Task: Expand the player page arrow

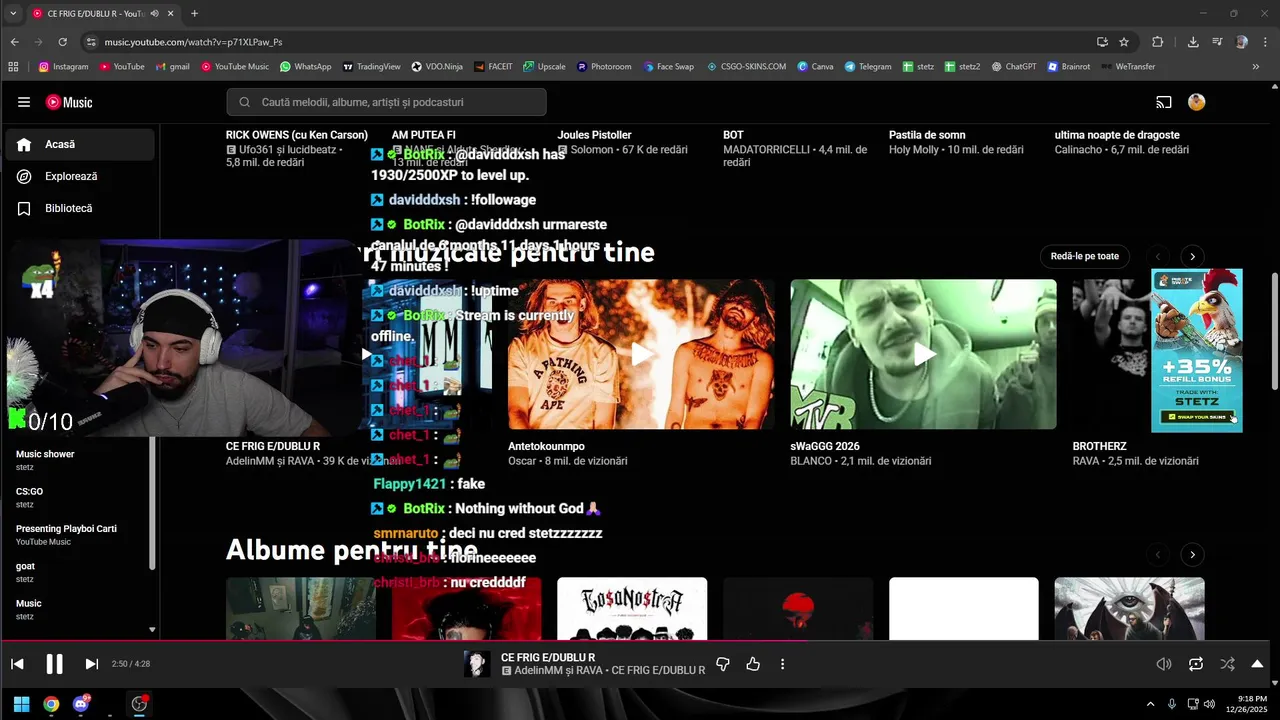Action: pos(1257,664)
